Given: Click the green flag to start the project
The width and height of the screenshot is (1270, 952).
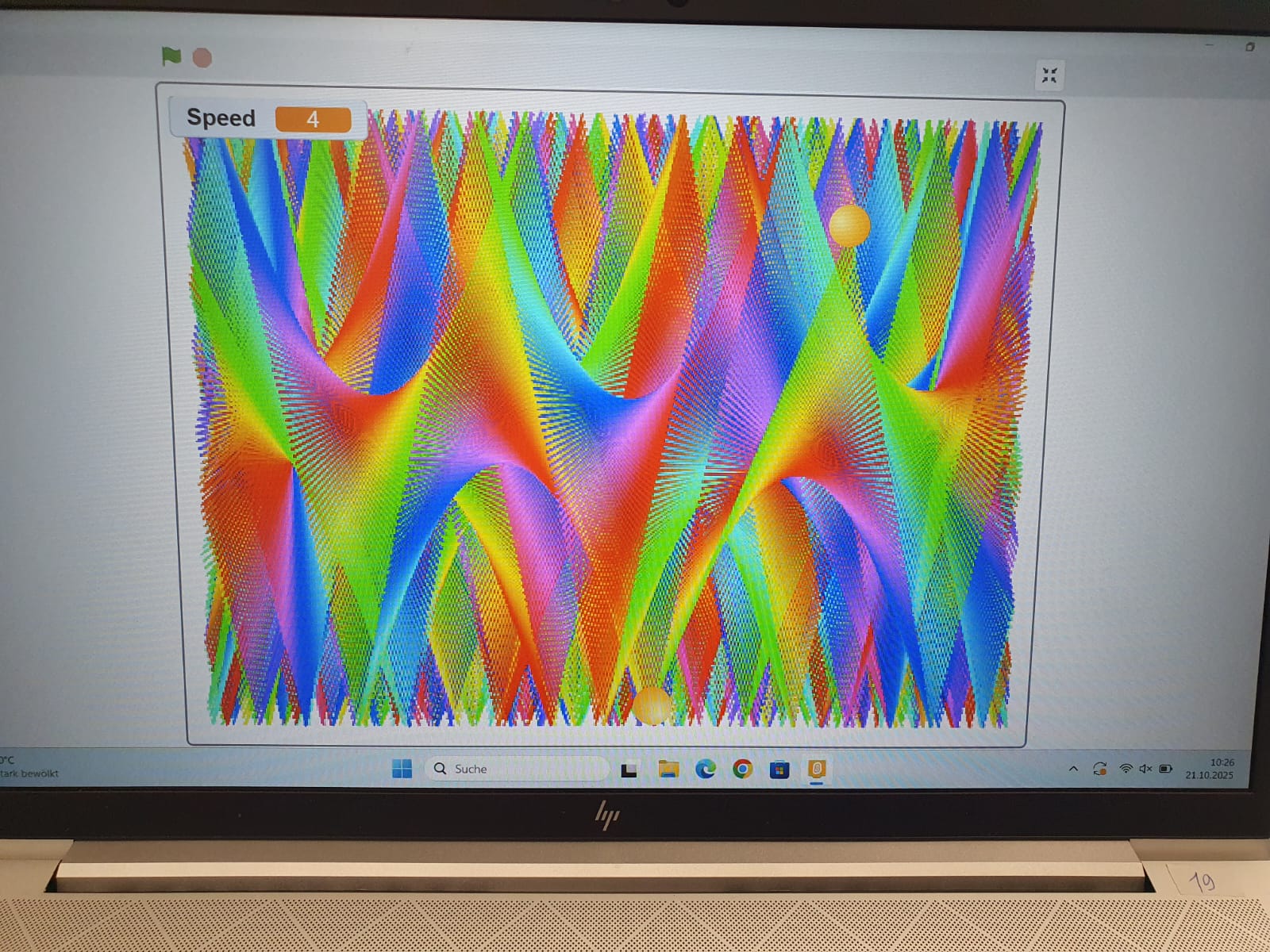Looking at the screenshot, I should 171,56.
